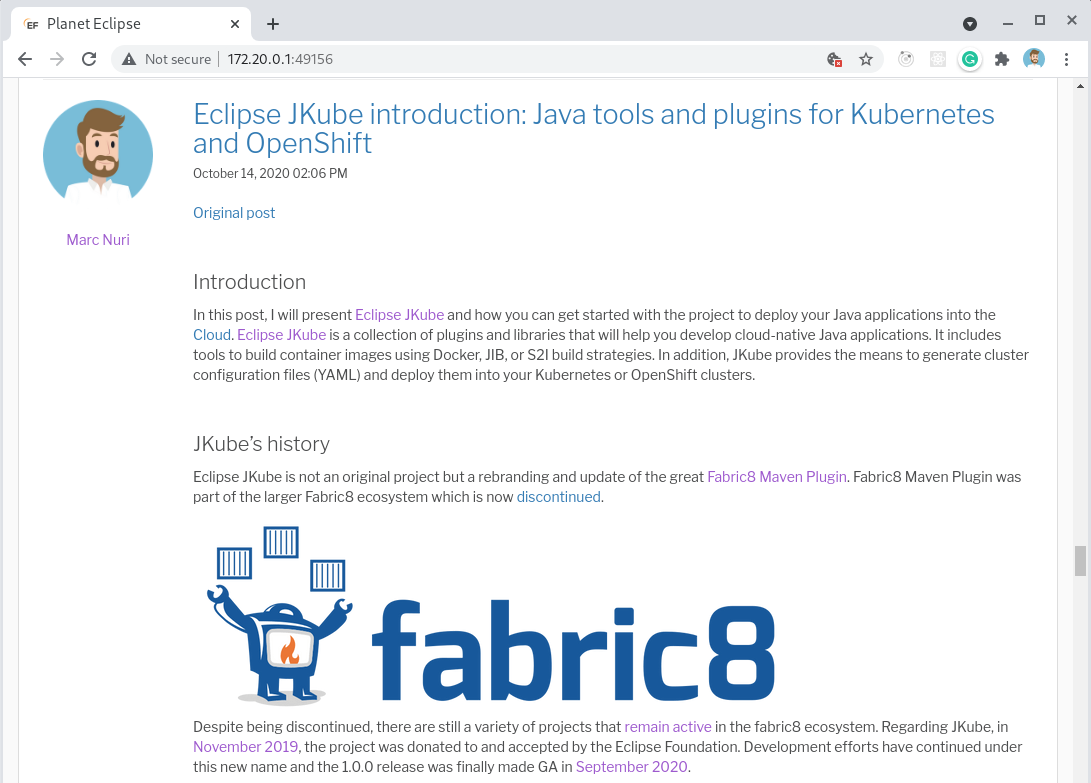Open the Grammarly extension
1091x783 pixels.
point(970,59)
